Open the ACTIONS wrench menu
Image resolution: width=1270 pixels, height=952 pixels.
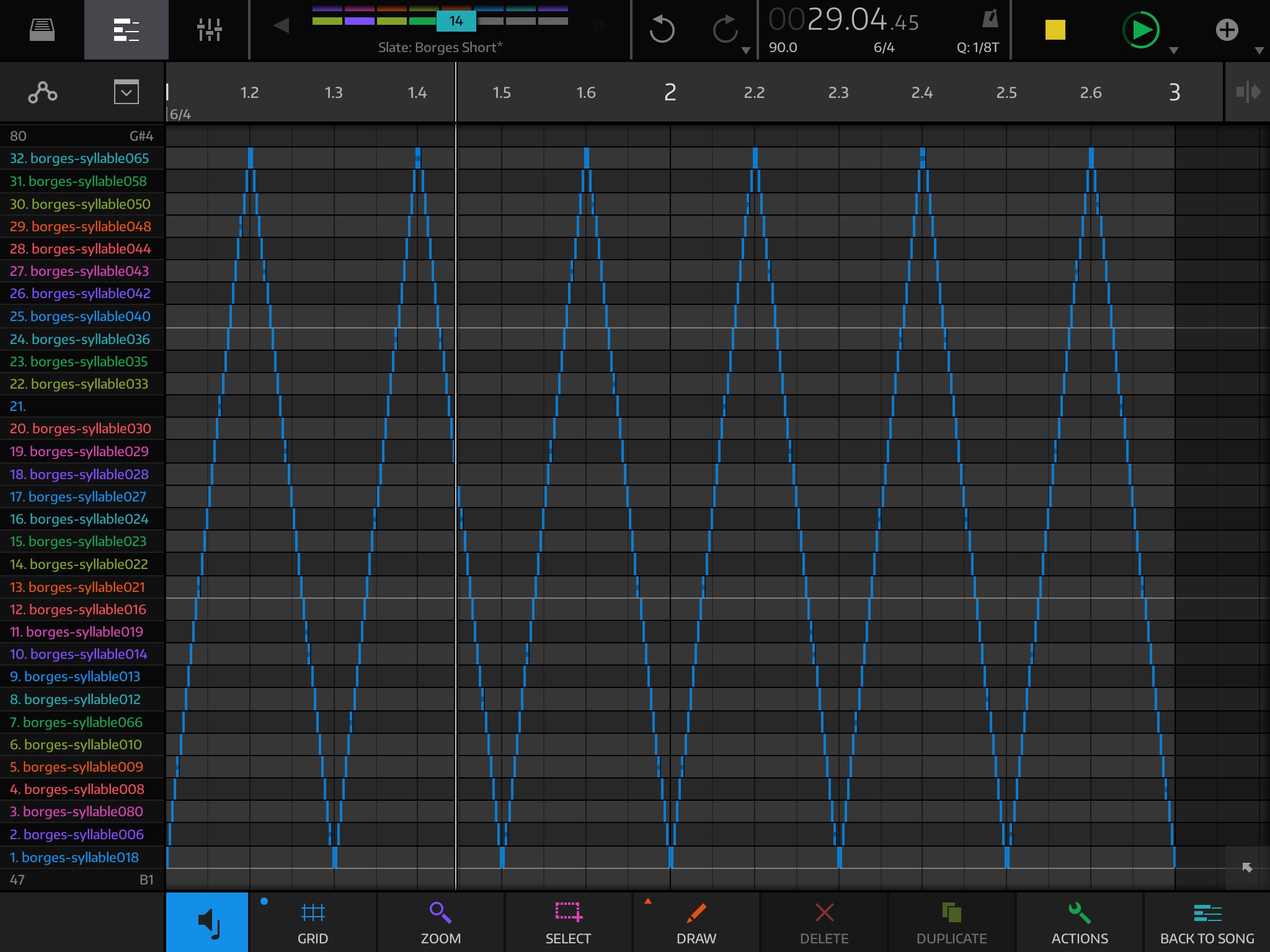click(x=1080, y=922)
